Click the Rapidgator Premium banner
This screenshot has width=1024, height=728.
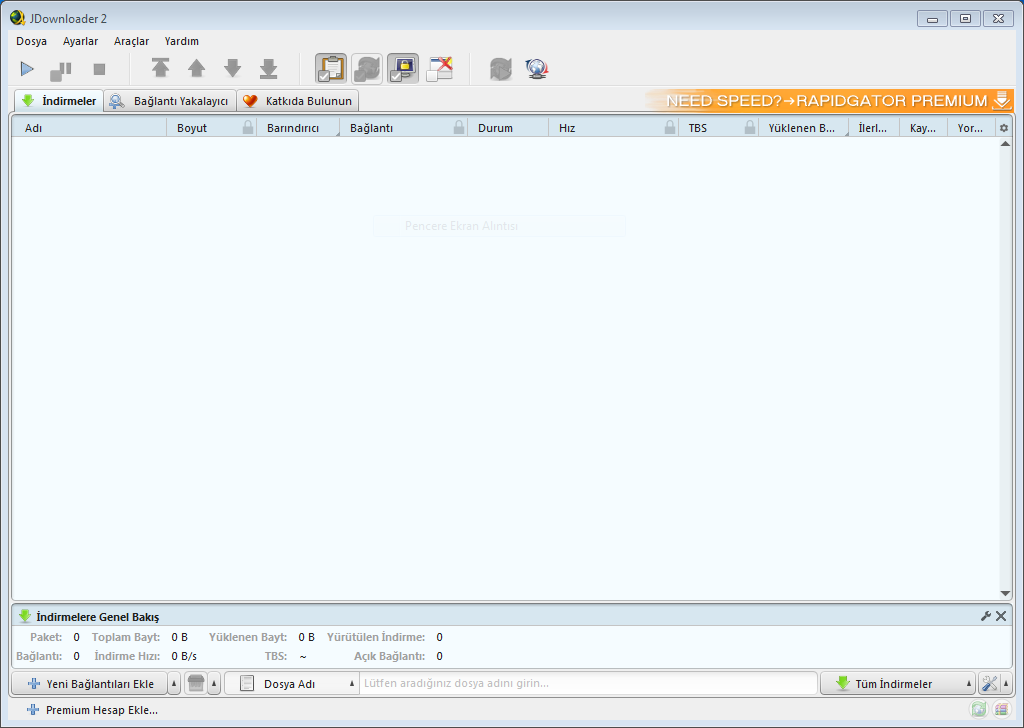[829, 101]
